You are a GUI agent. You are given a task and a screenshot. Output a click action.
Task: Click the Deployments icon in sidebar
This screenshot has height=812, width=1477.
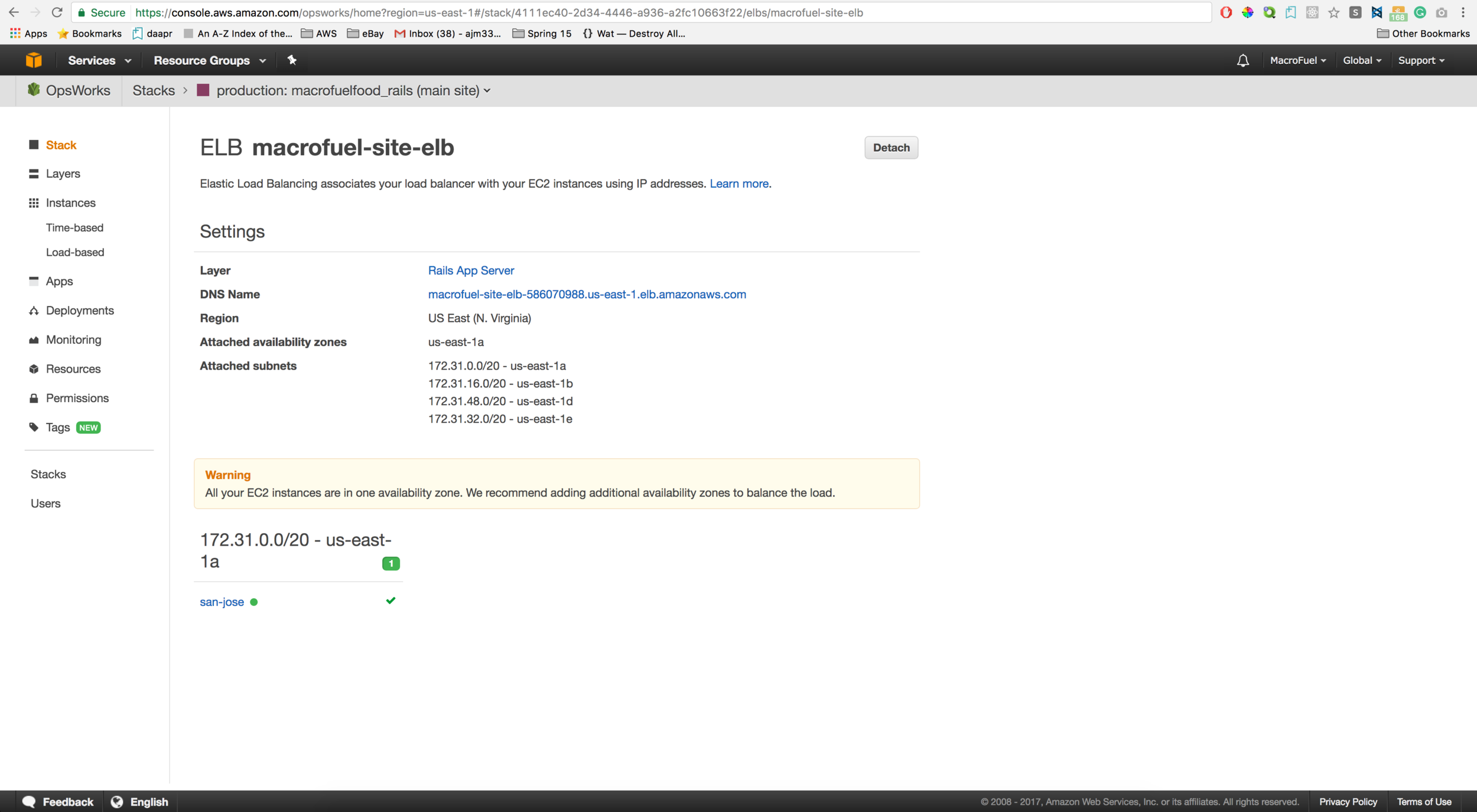pyautogui.click(x=34, y=310)
